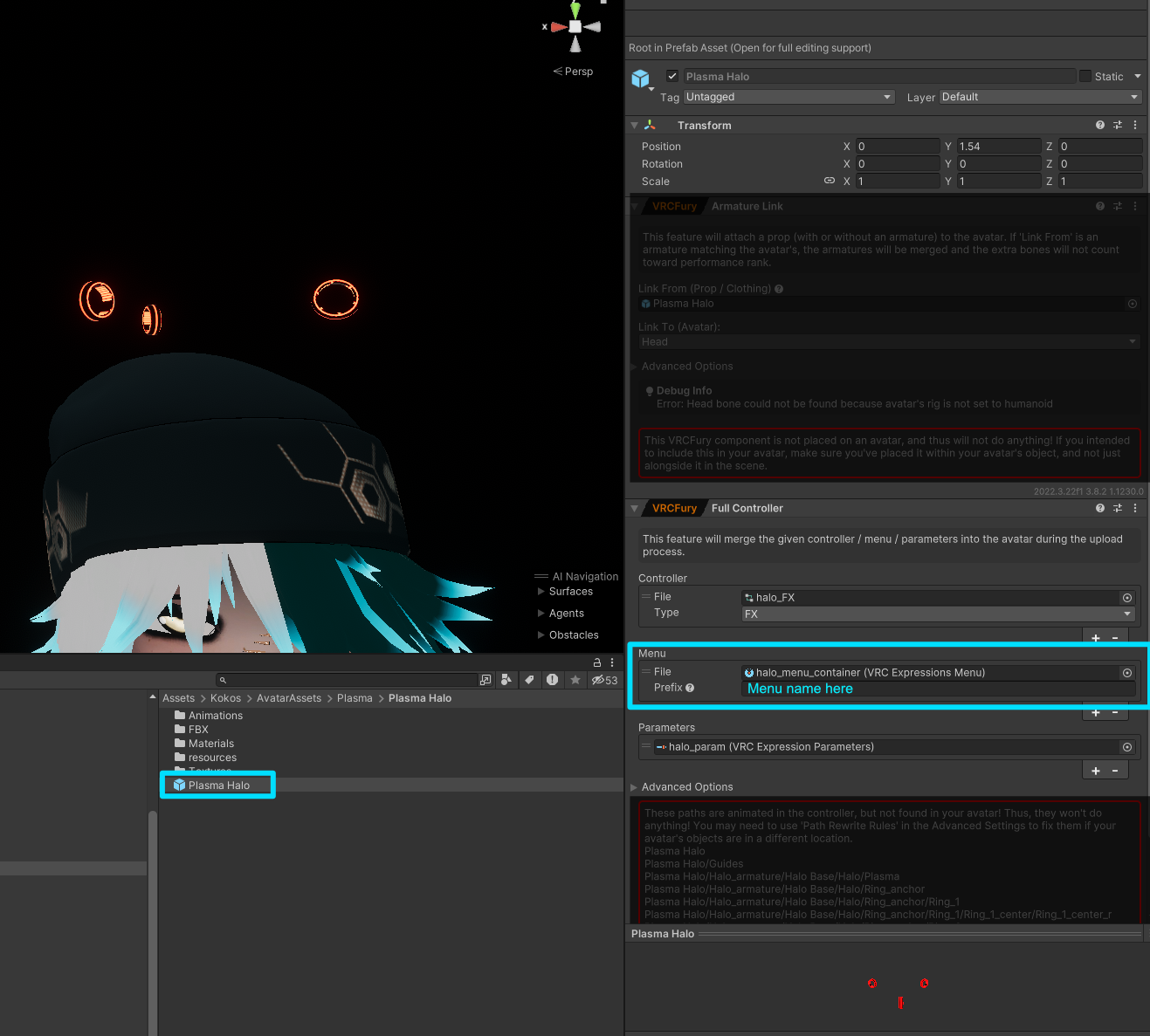Open the Transform component three-dot menu
Screen dimensions: 1150x1036
click(x=1135, y=126)
